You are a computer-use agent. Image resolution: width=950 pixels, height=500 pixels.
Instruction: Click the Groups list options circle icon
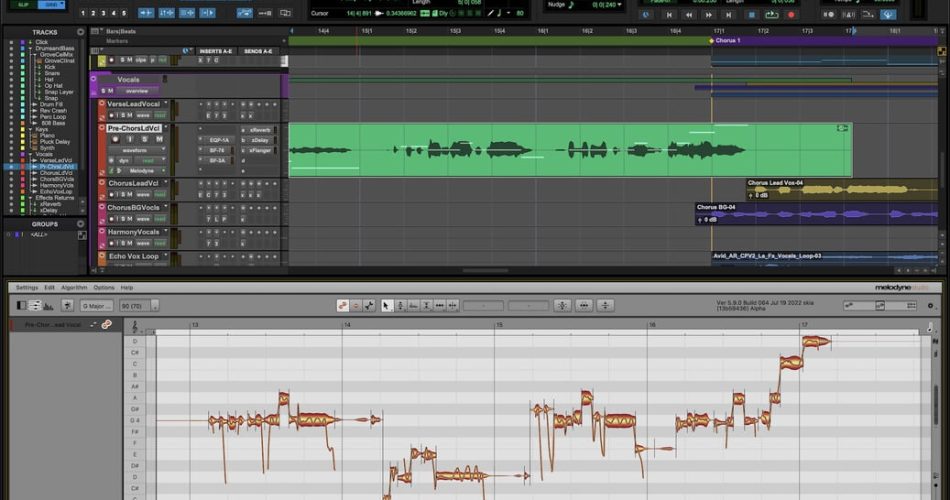click(x=81, y=224)
